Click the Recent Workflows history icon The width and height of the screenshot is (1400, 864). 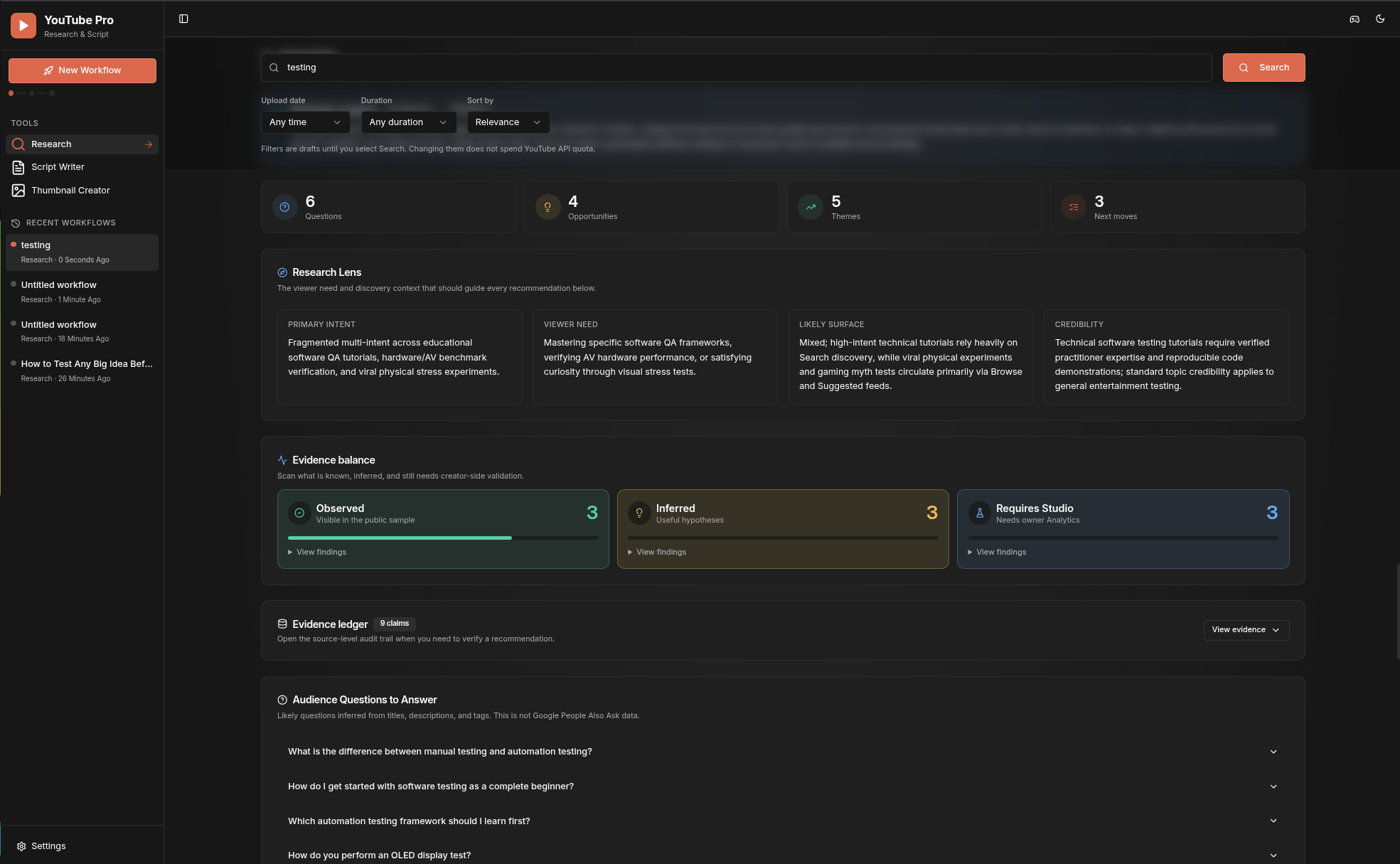pos(16,223)
